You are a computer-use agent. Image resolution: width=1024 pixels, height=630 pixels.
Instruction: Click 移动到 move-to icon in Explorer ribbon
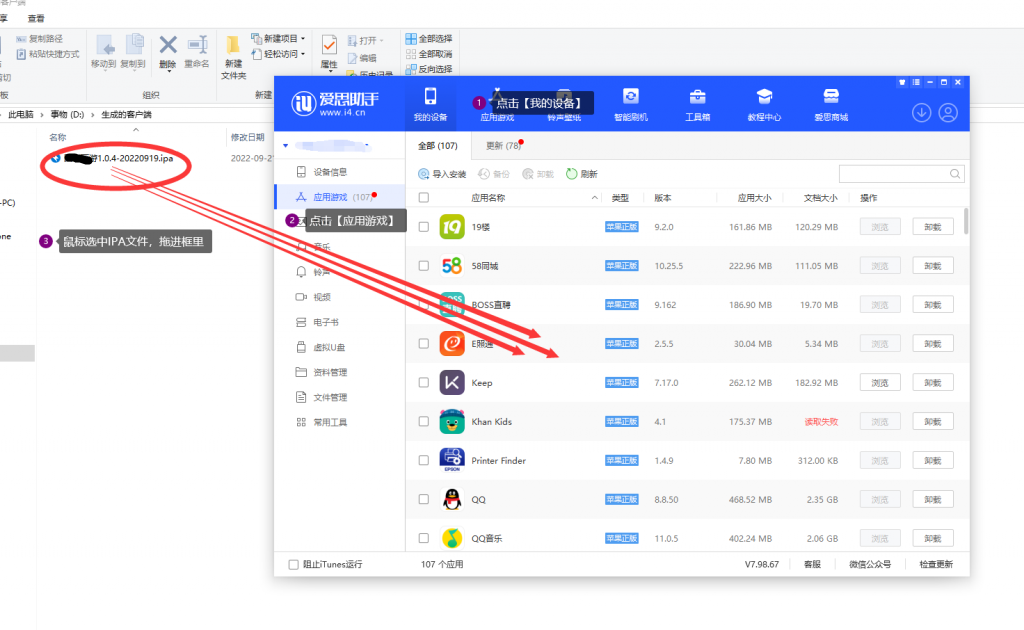coord(104,44)
